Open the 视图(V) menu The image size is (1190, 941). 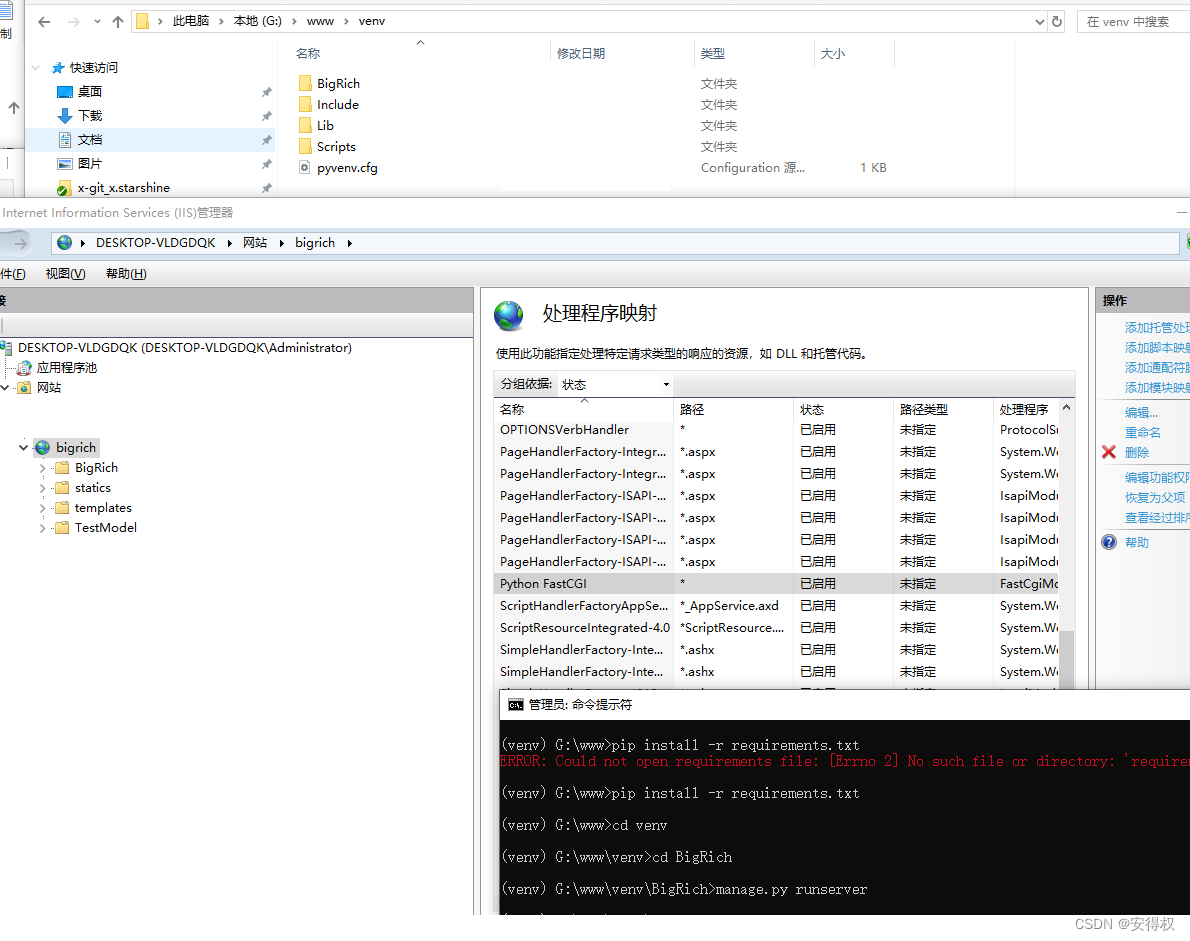[65, 274]
